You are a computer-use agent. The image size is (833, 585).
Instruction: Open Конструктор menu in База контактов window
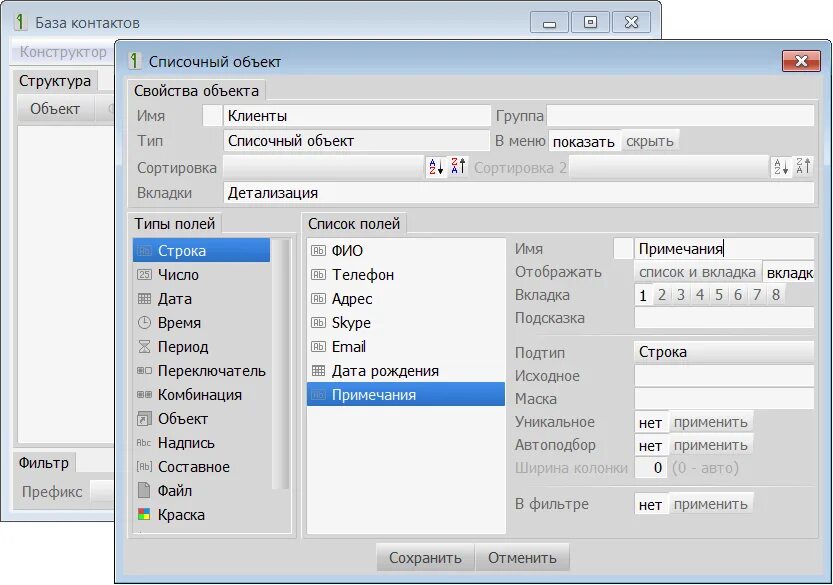63,52
